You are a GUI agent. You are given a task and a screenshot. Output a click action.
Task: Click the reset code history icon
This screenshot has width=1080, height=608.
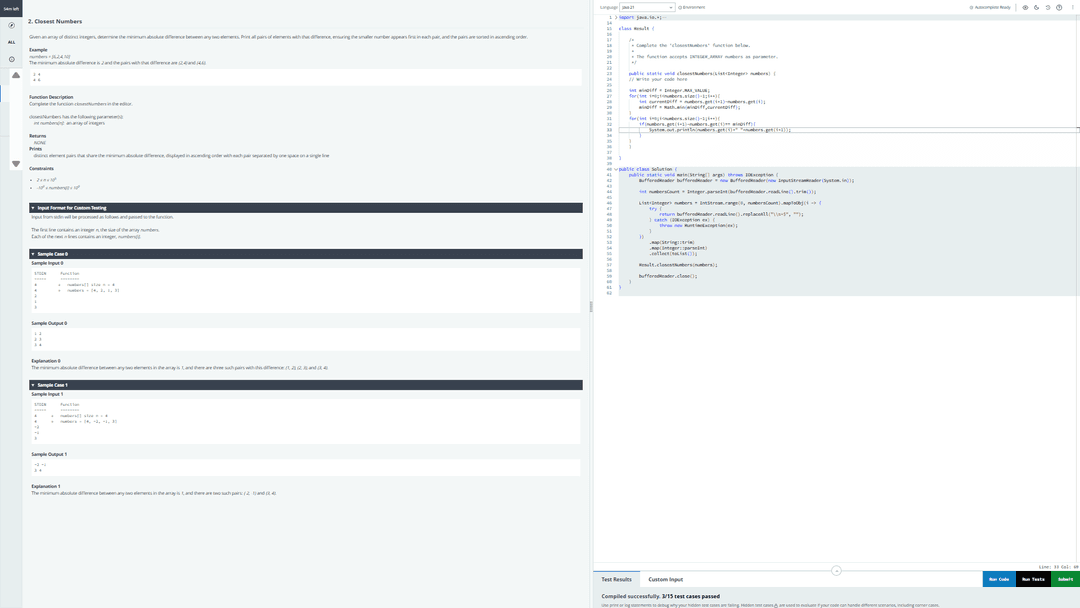[1048, 8]
